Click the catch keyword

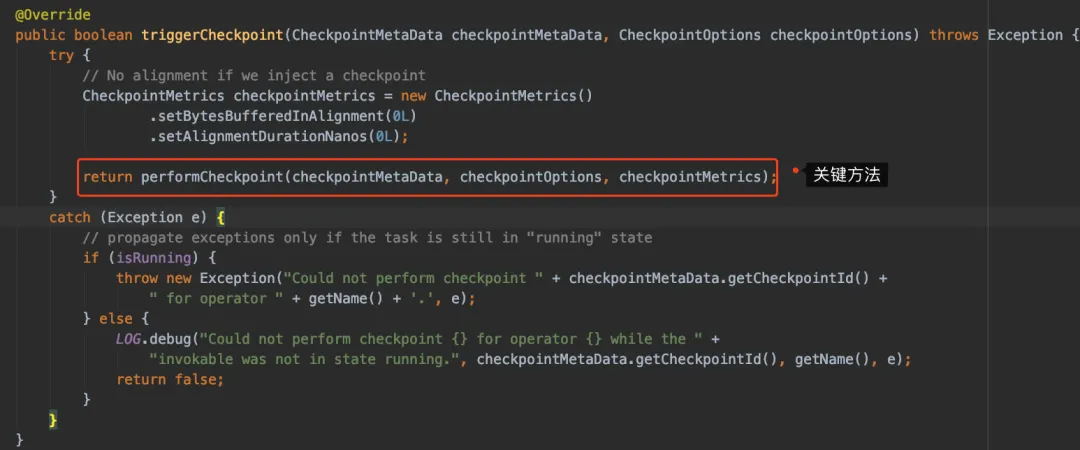click(70, 217)
